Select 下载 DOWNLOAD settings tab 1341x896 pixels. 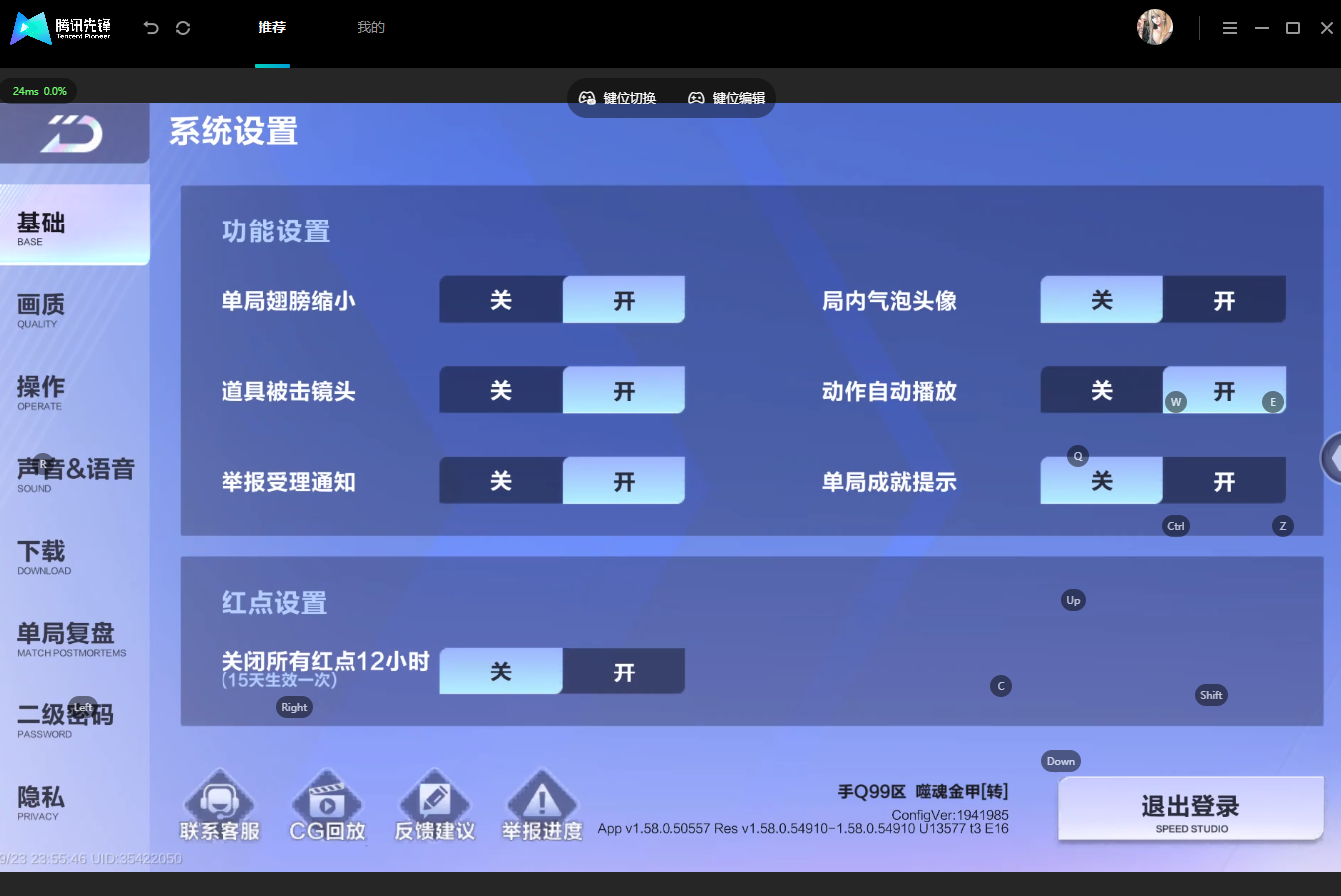pyautogui.click(x=75, y=556)
